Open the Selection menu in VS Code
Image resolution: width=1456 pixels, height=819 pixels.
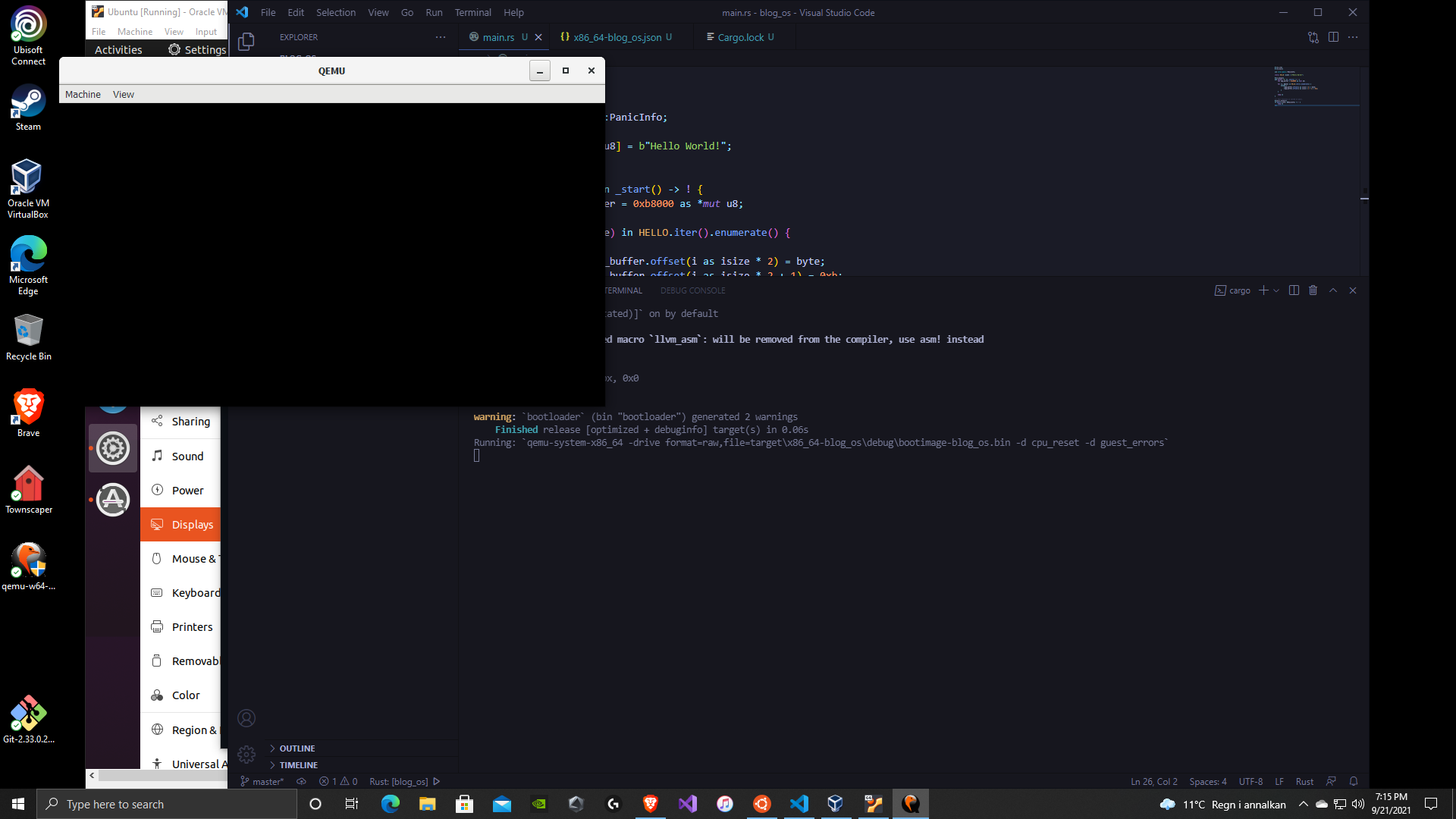coord(336,13)
